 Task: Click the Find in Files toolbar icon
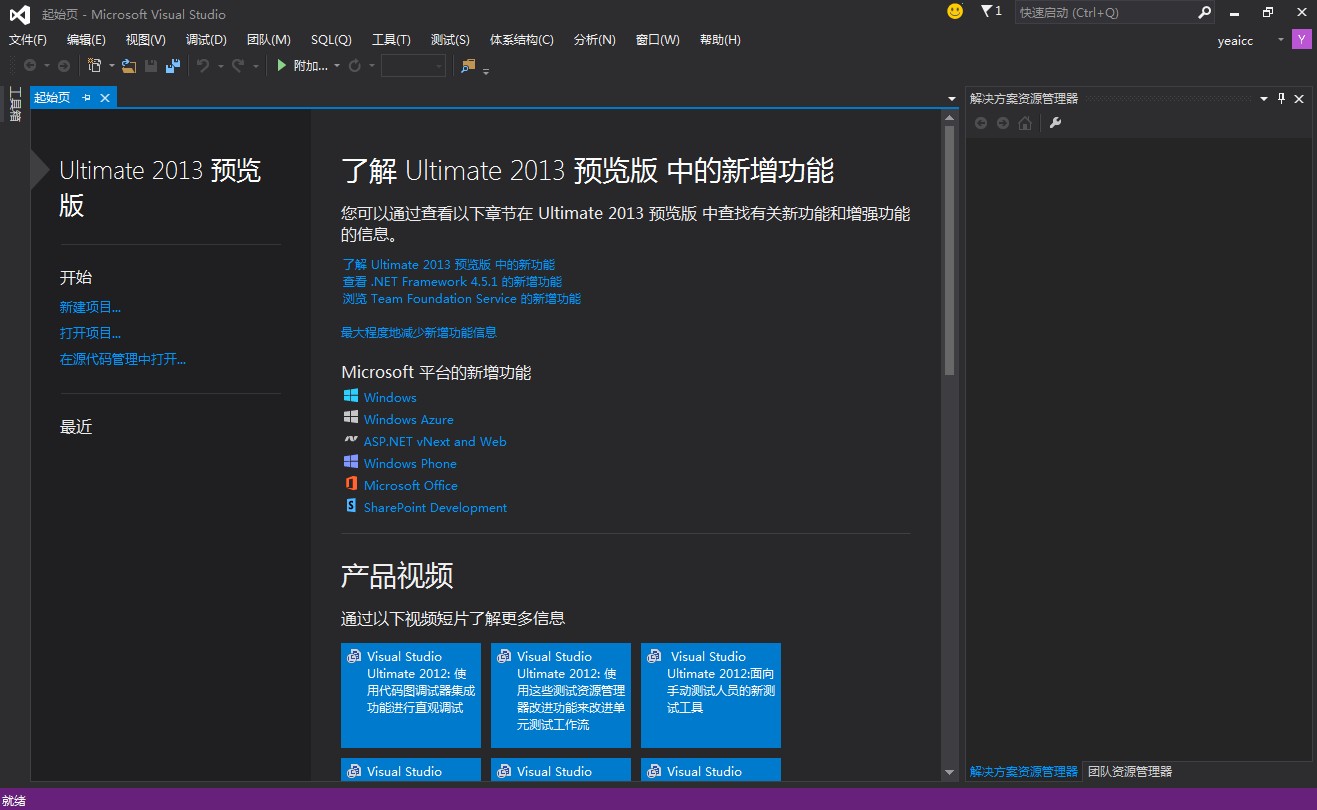point(467,66)
